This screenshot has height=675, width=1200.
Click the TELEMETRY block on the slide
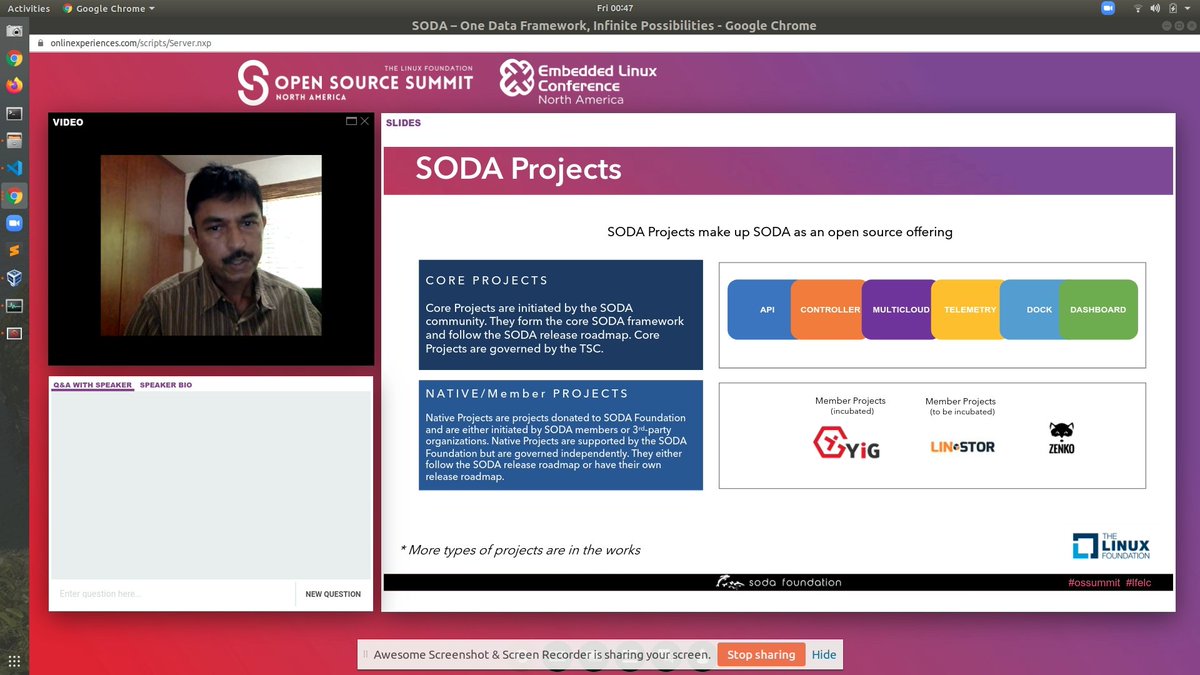coord(967,310)
